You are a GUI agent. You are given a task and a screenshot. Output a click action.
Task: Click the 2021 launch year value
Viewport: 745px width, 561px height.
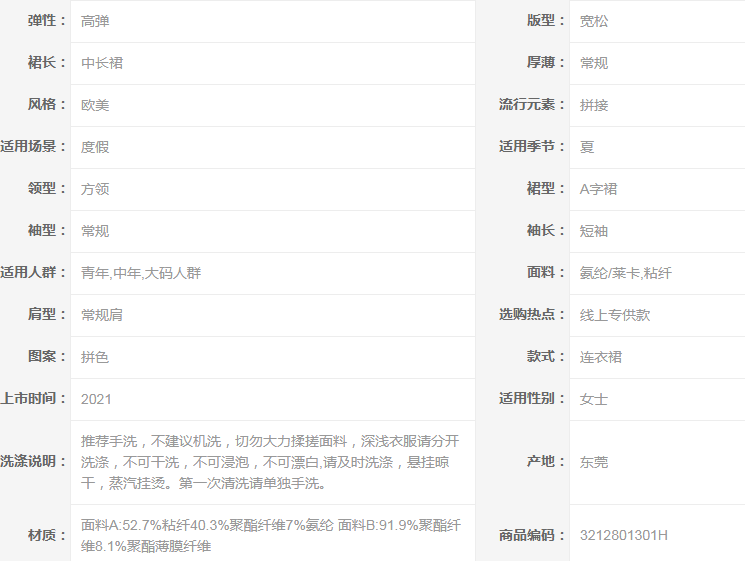tap(96, 399)
